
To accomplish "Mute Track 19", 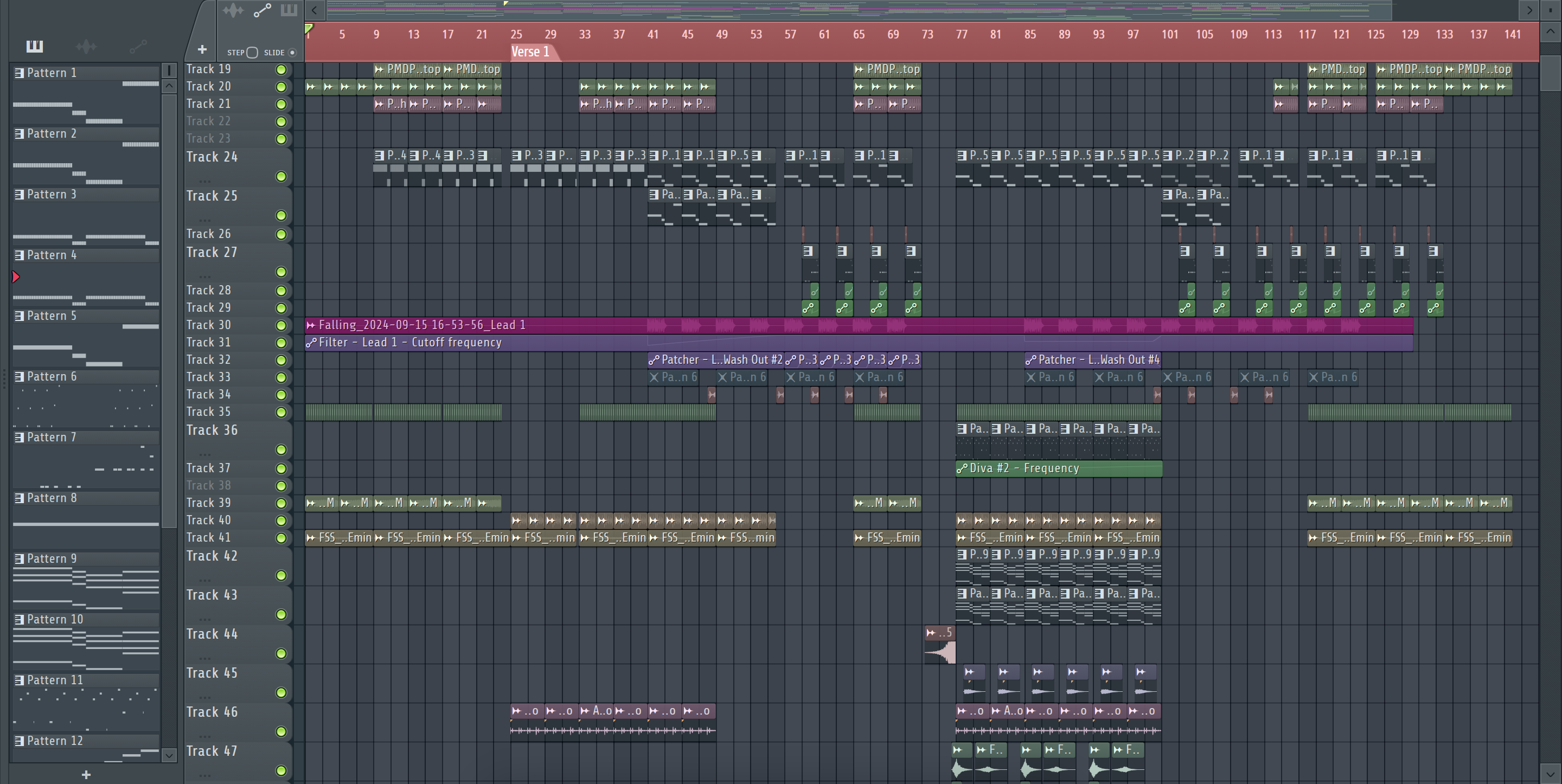I will point(281,70).
